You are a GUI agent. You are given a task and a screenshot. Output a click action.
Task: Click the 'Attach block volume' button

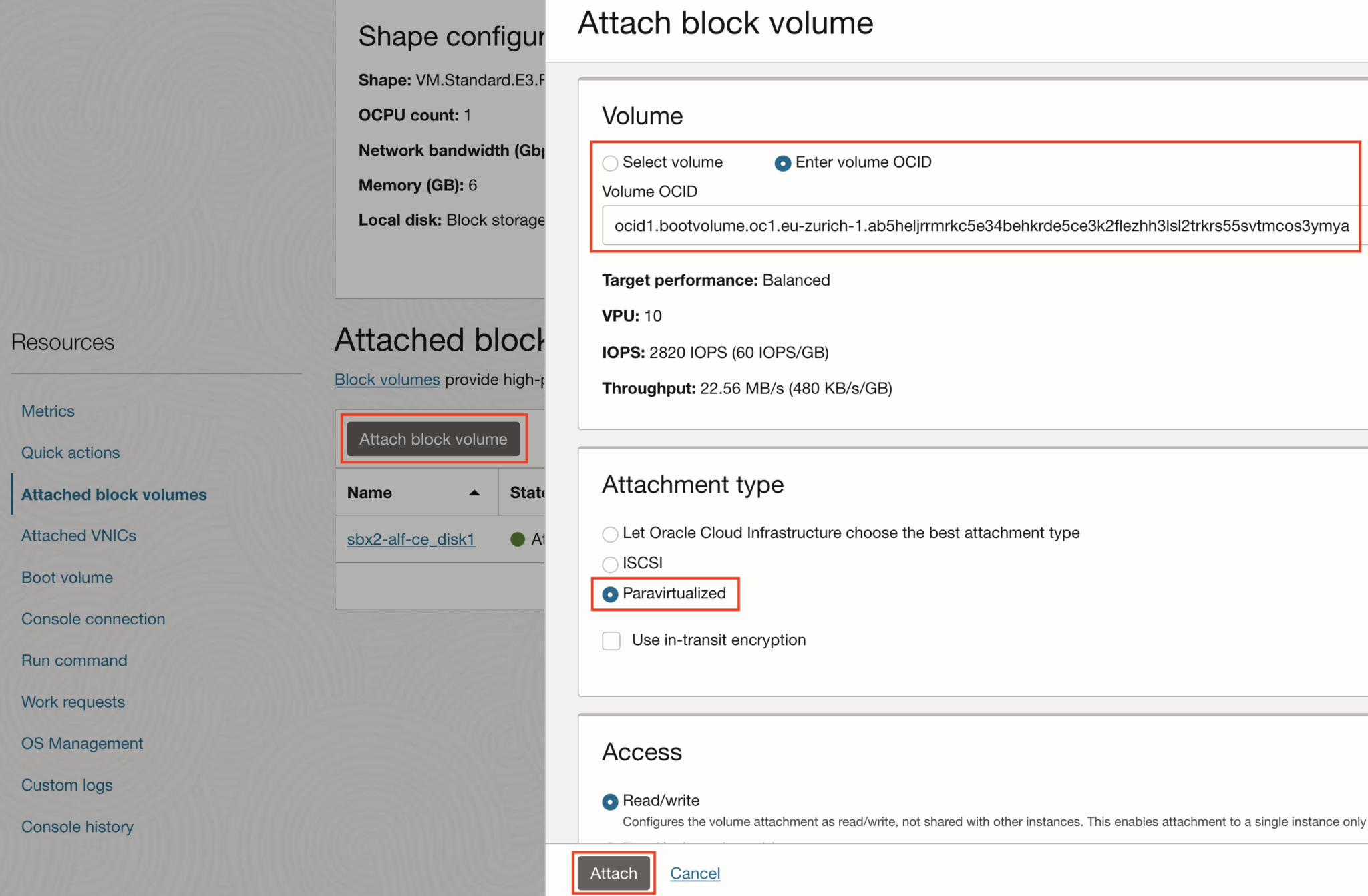click(434, 439)
